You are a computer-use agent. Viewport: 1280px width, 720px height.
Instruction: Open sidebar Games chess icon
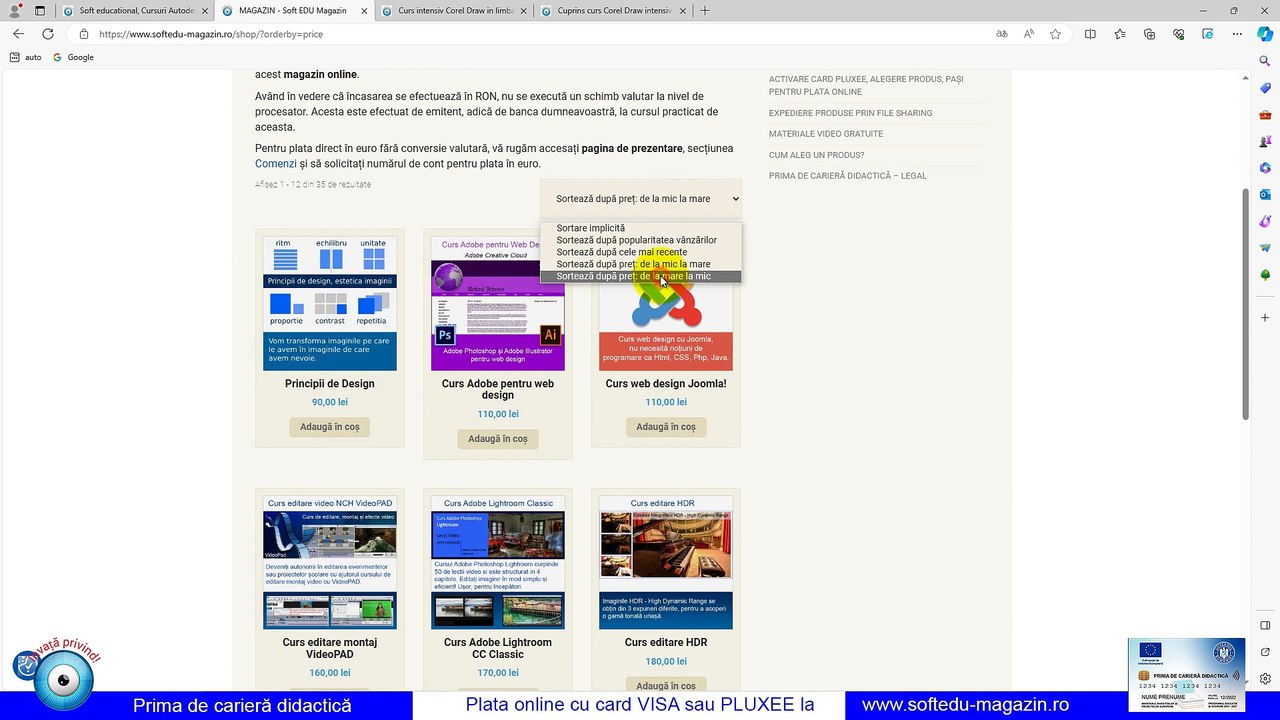pyautogui.click(x=1265, y=141)
